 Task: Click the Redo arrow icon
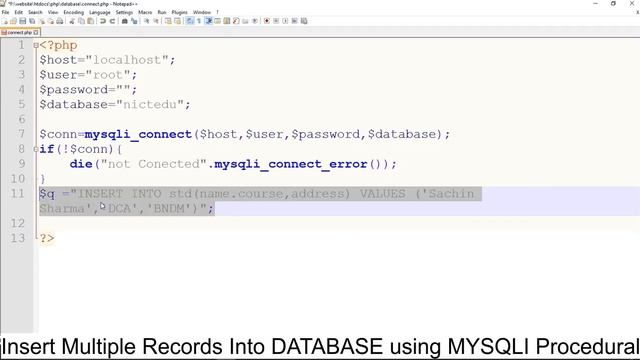(x=112, y=21)
